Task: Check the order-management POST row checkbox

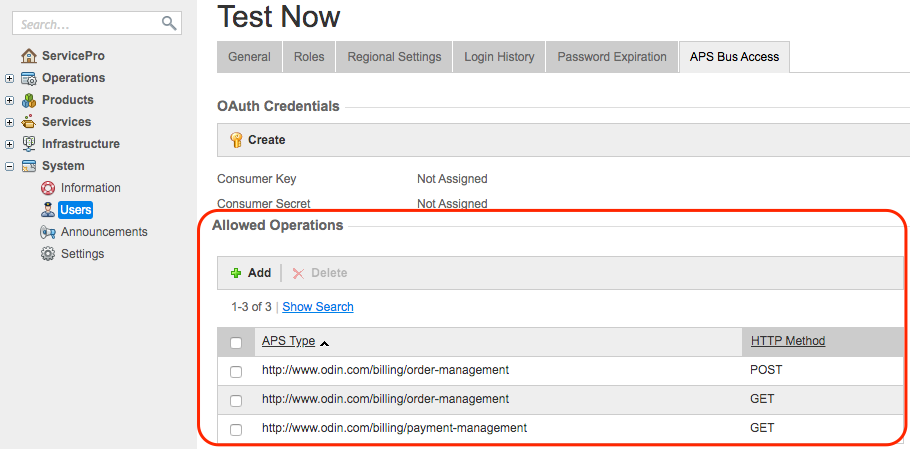Action: point(236,371)
